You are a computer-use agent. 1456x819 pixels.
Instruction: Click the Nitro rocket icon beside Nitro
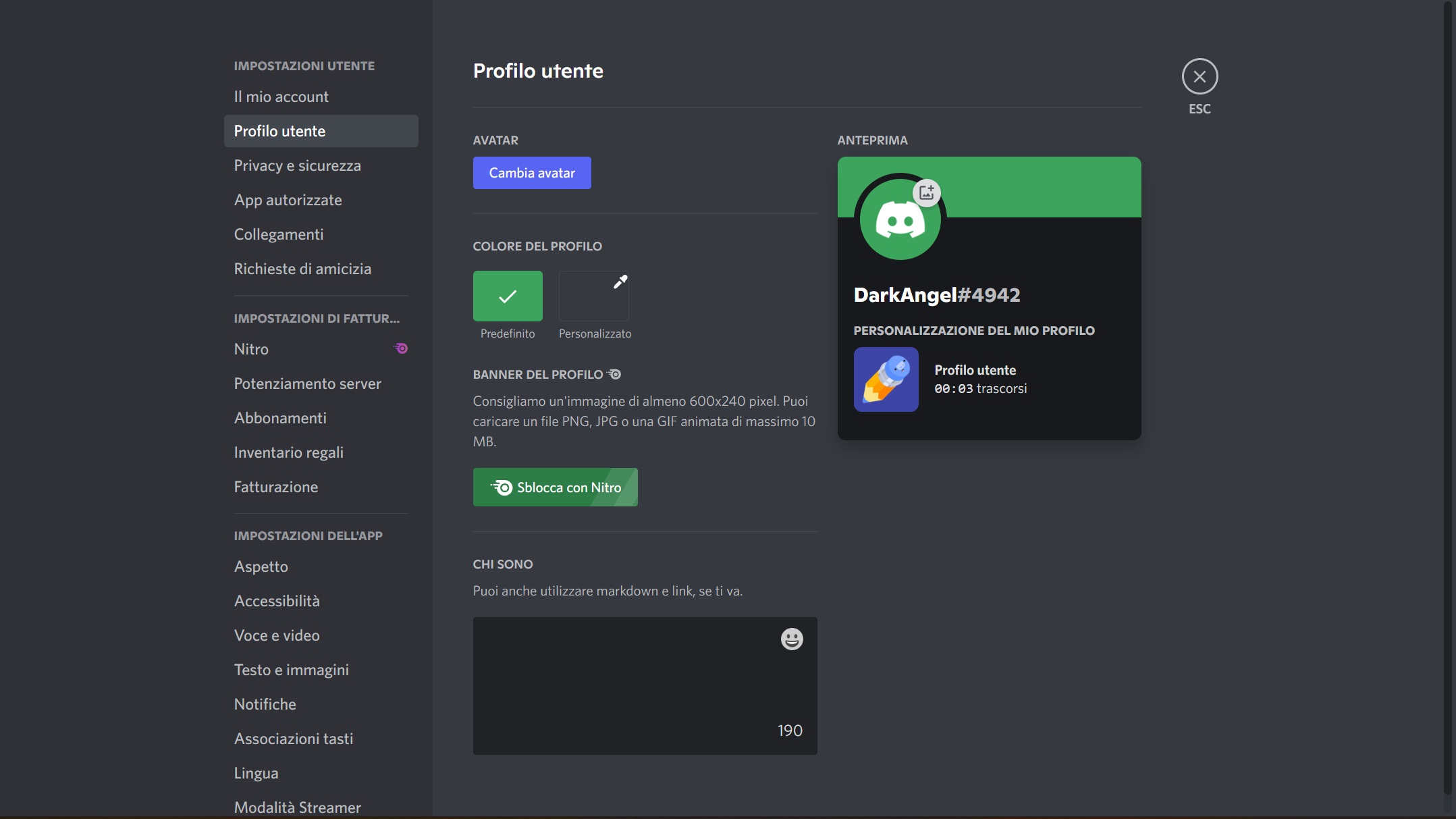(400, 348)
